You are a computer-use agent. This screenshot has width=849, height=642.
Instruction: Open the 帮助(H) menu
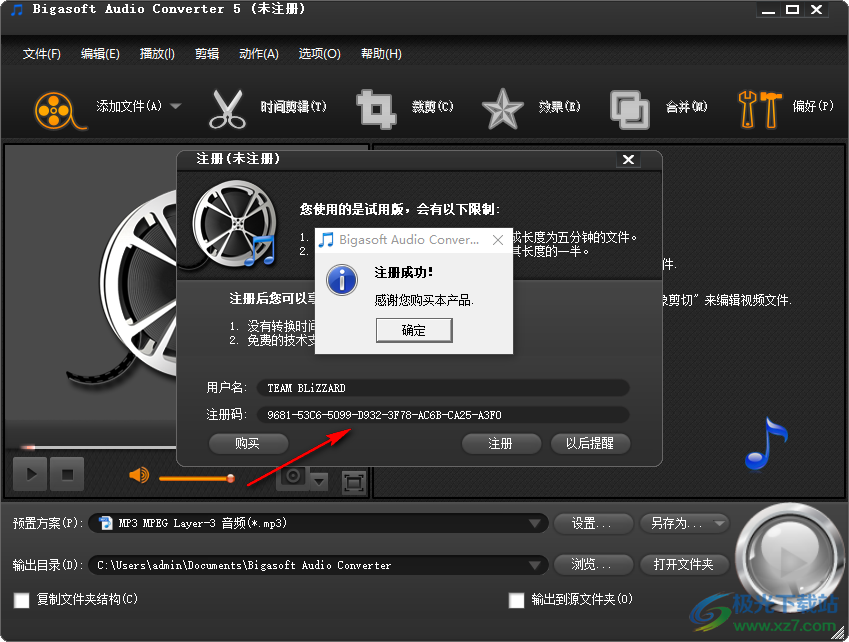(x=381, y=54)
